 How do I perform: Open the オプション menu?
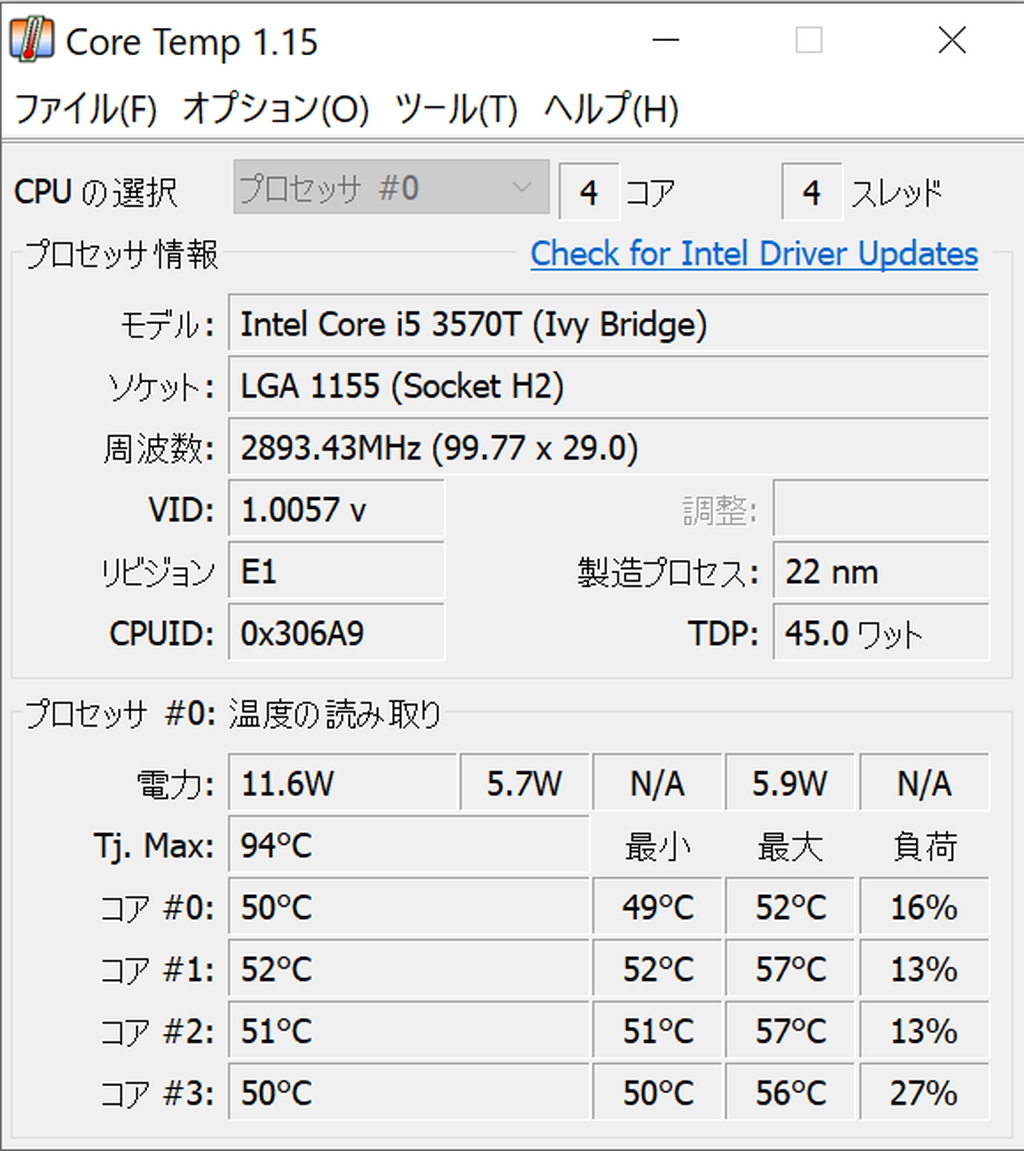(x=275, y=110)
